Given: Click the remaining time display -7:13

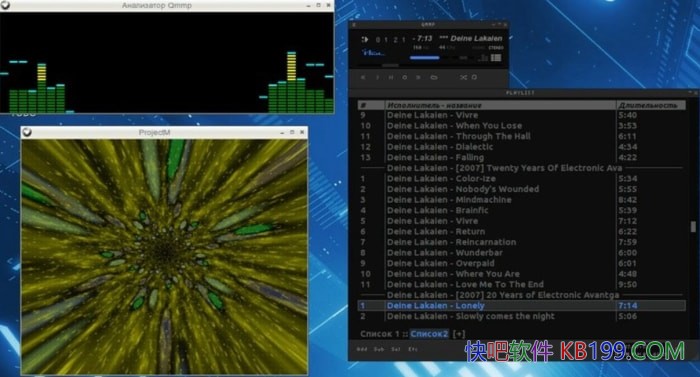Looking at the screenshot, I should [x=422, y=38].
